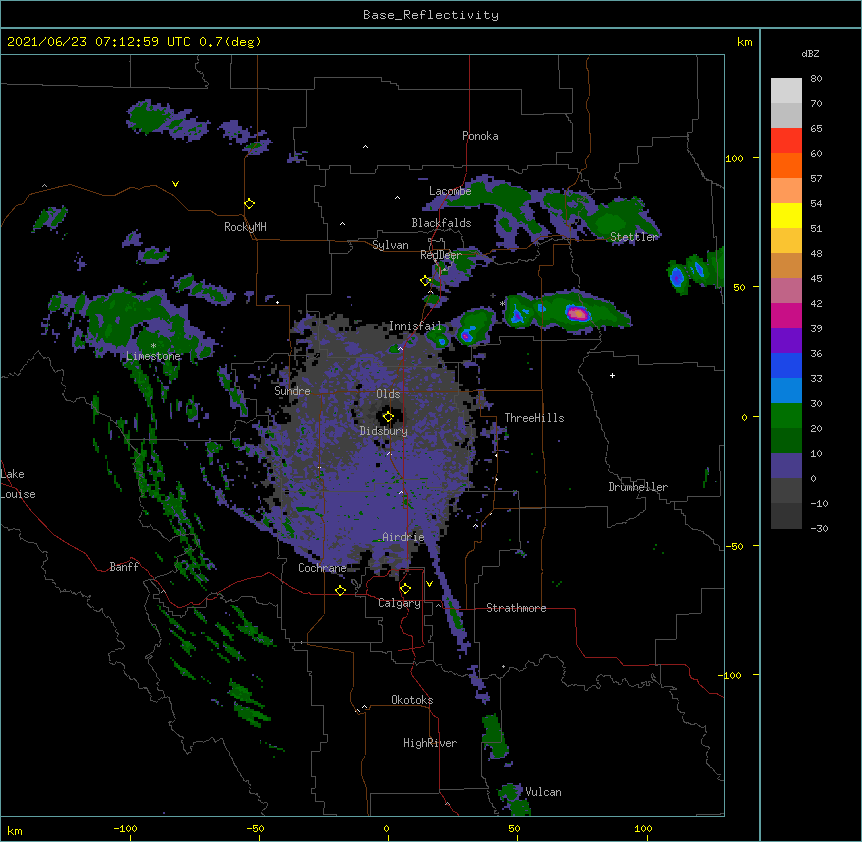Click the yellow diamond marker above Calgary label
This screenshot has width=862, height=842.
pyautogui.click(x=405, y=588)
